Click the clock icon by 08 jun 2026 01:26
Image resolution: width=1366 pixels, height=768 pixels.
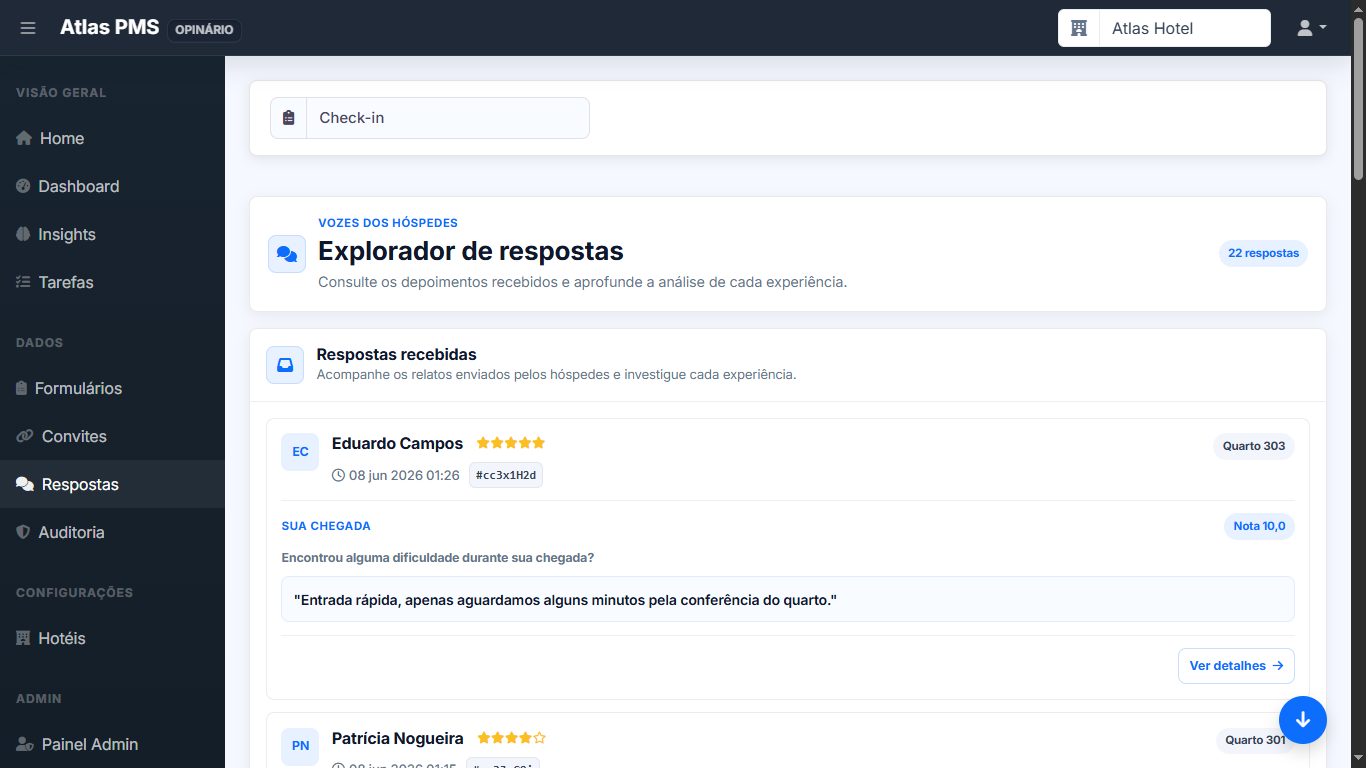click(338, 475)
